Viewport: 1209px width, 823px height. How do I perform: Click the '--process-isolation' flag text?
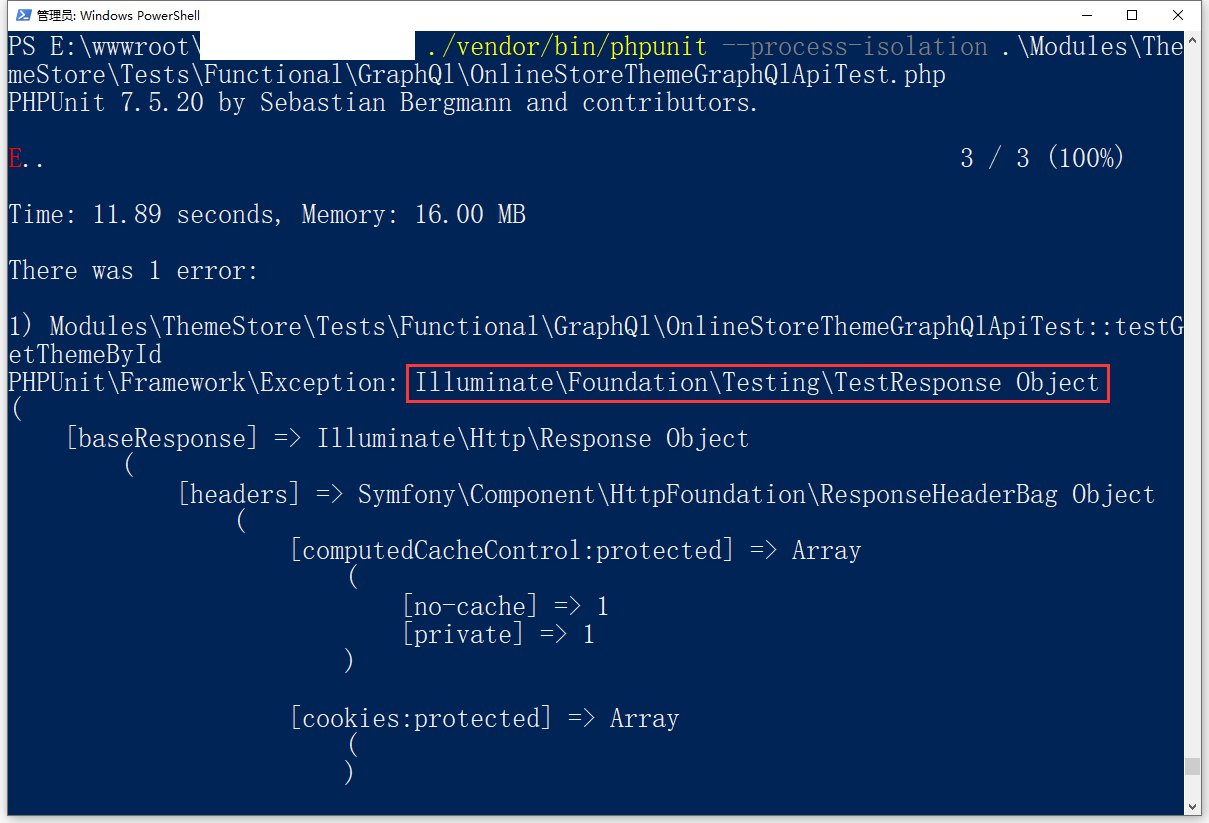click(x=854, y=46)
